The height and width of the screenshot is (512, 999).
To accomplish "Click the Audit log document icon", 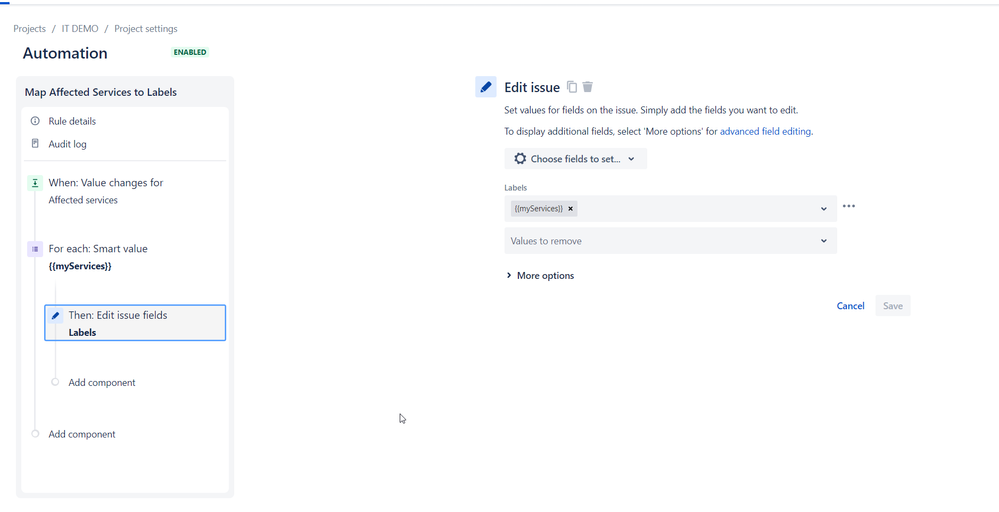I will point(35,144).
